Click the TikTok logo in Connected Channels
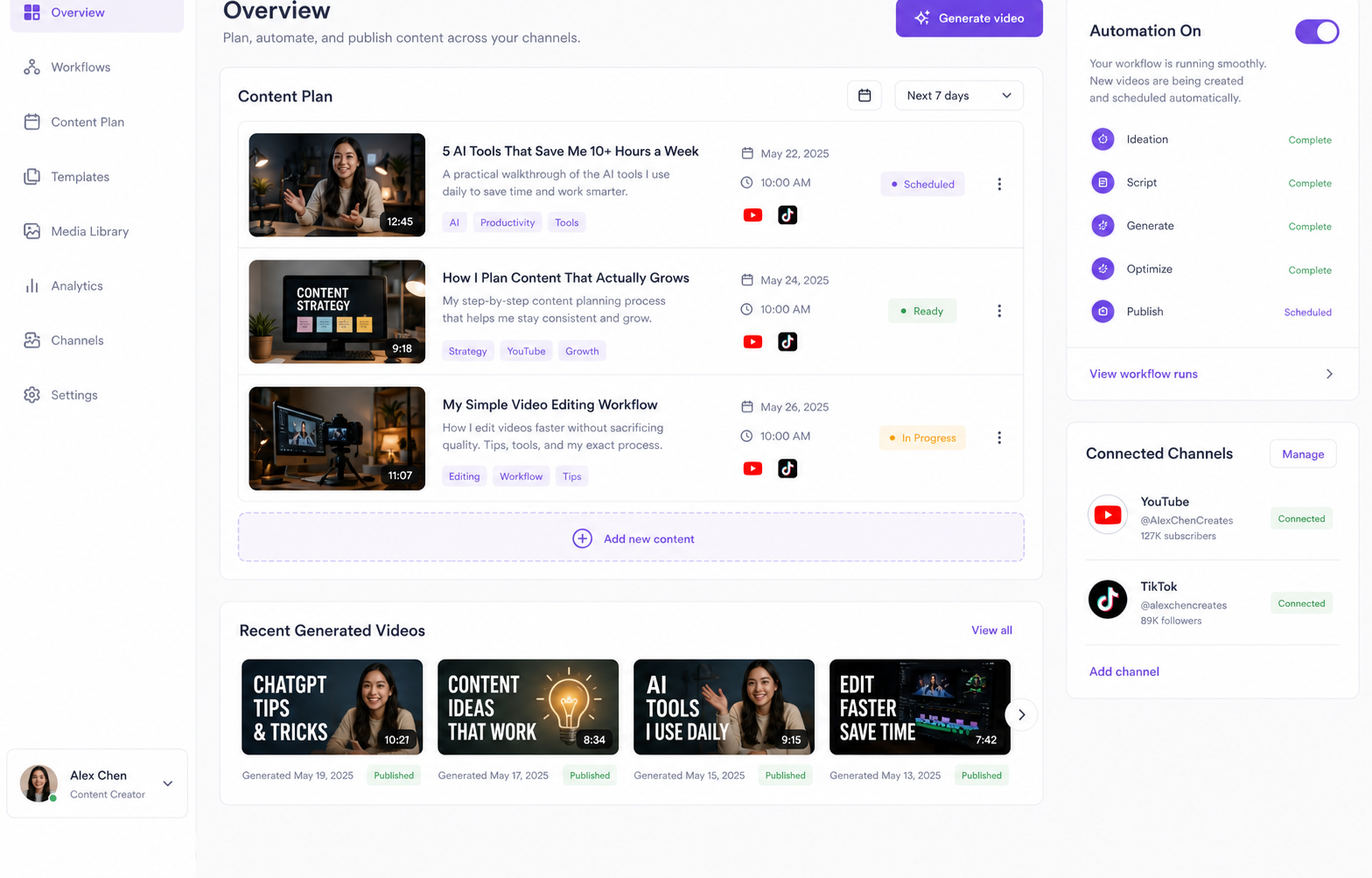1372x878 pixels. pyautogui.click(x=1108, y=600)
